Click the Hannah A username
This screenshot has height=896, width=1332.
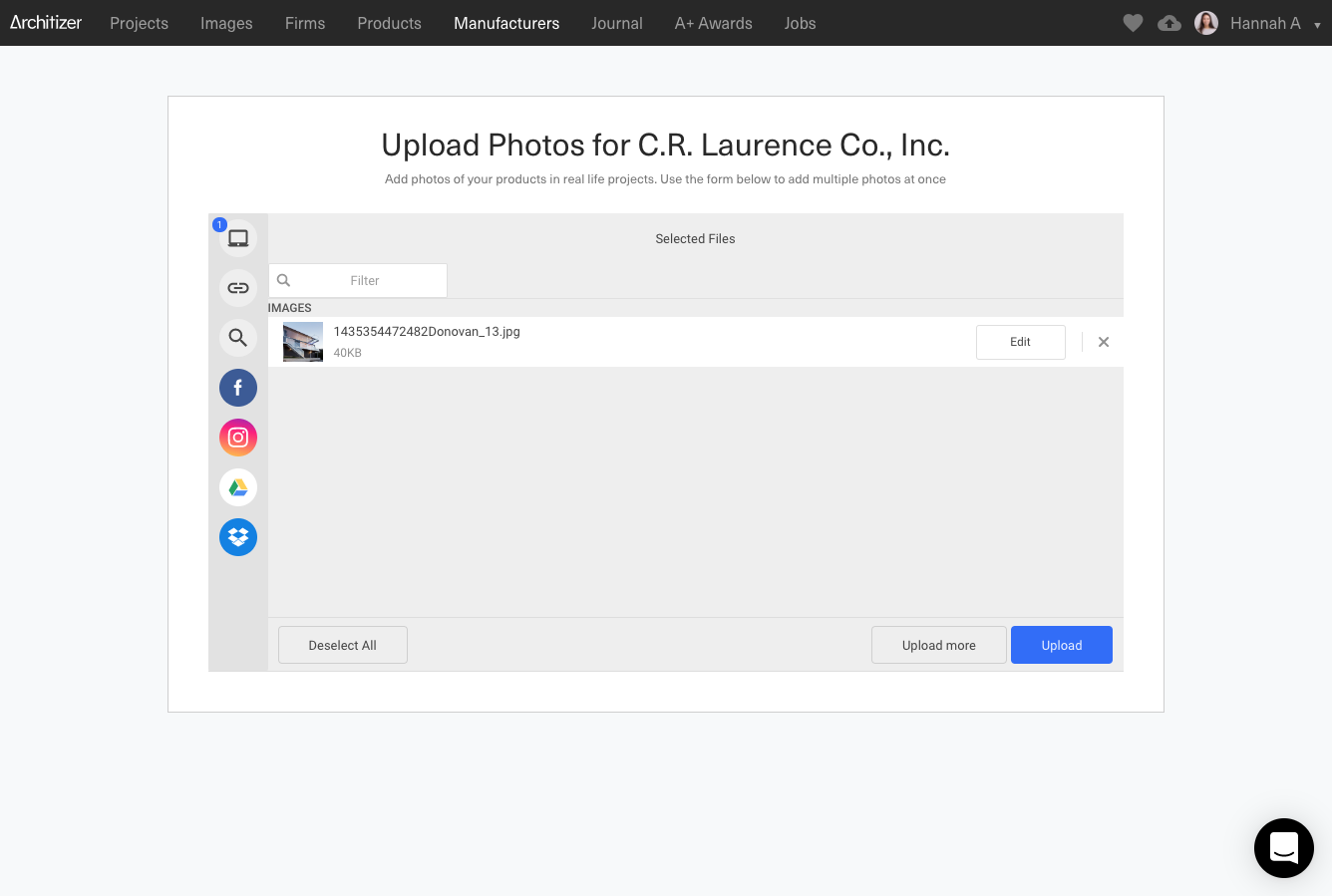(x=1265, y=23)
